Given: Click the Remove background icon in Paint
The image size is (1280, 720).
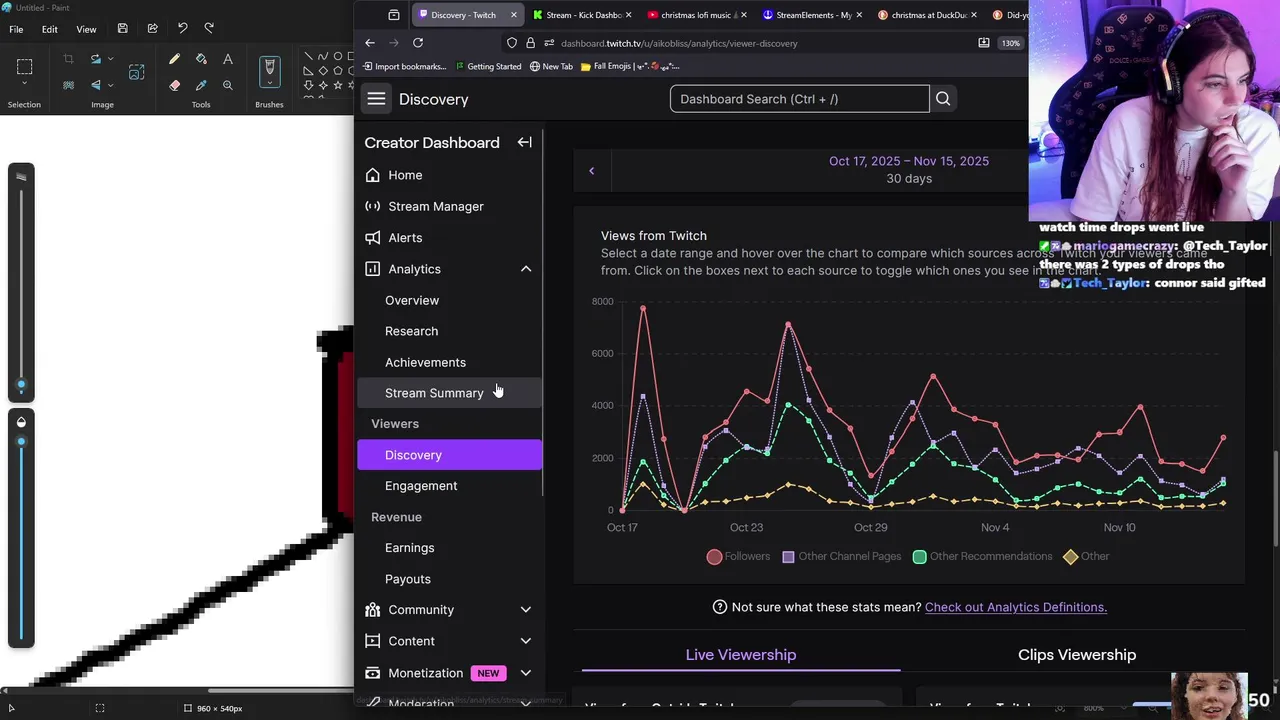Looking at the screenshot, I should coord(68,85).
